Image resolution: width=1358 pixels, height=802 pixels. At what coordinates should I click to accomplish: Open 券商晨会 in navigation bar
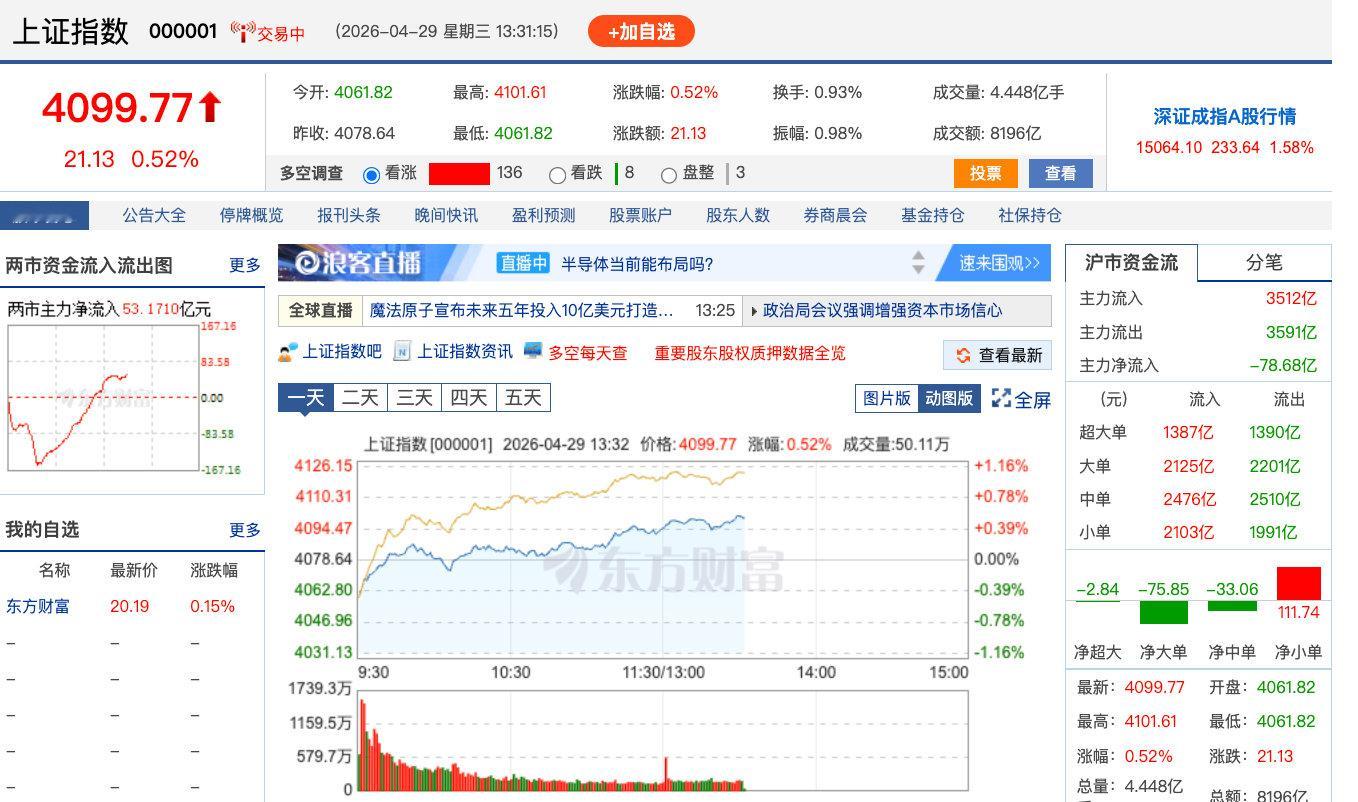[835, 215]
